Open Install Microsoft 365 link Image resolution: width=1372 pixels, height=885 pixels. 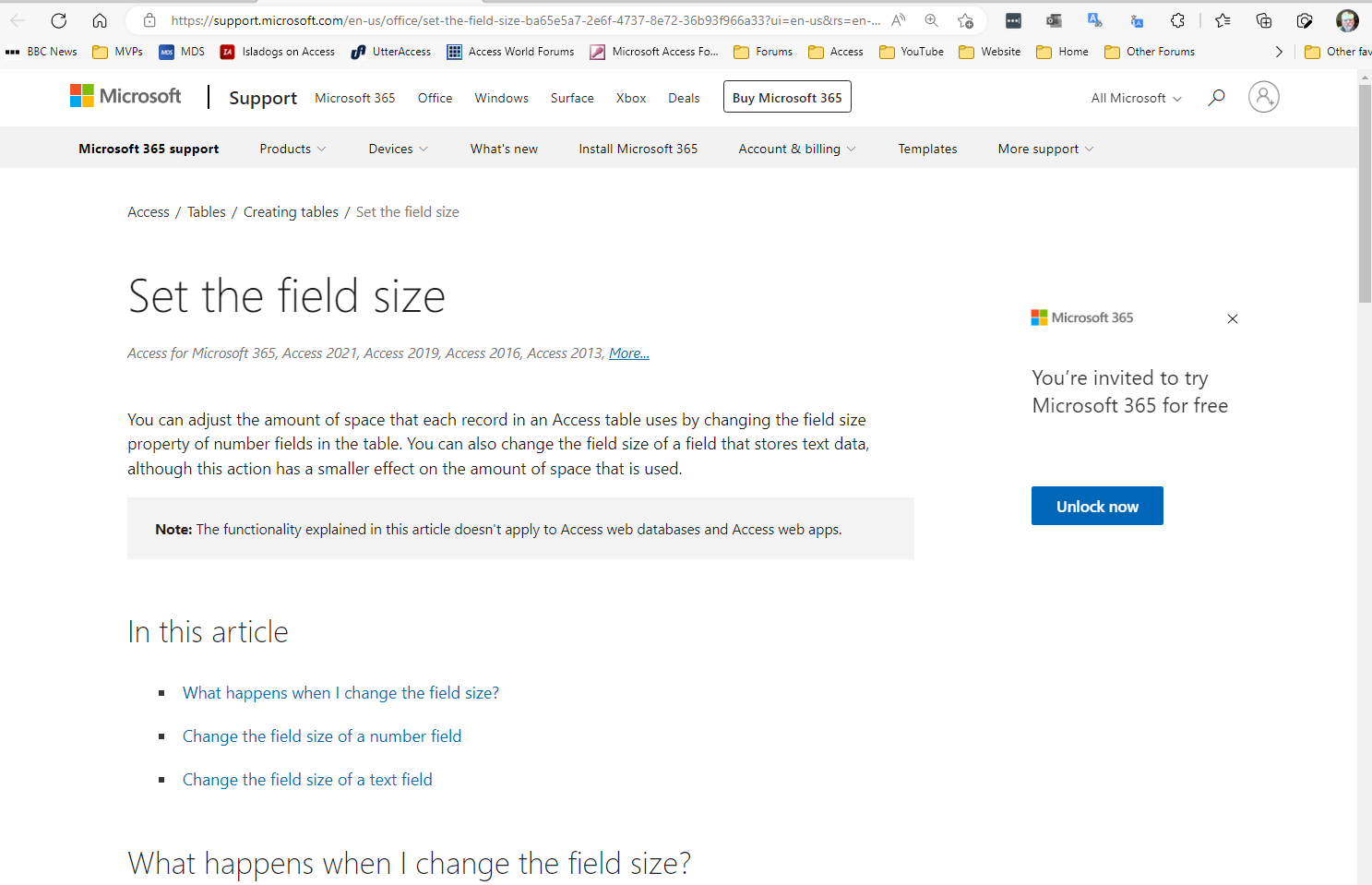(638, 149)
